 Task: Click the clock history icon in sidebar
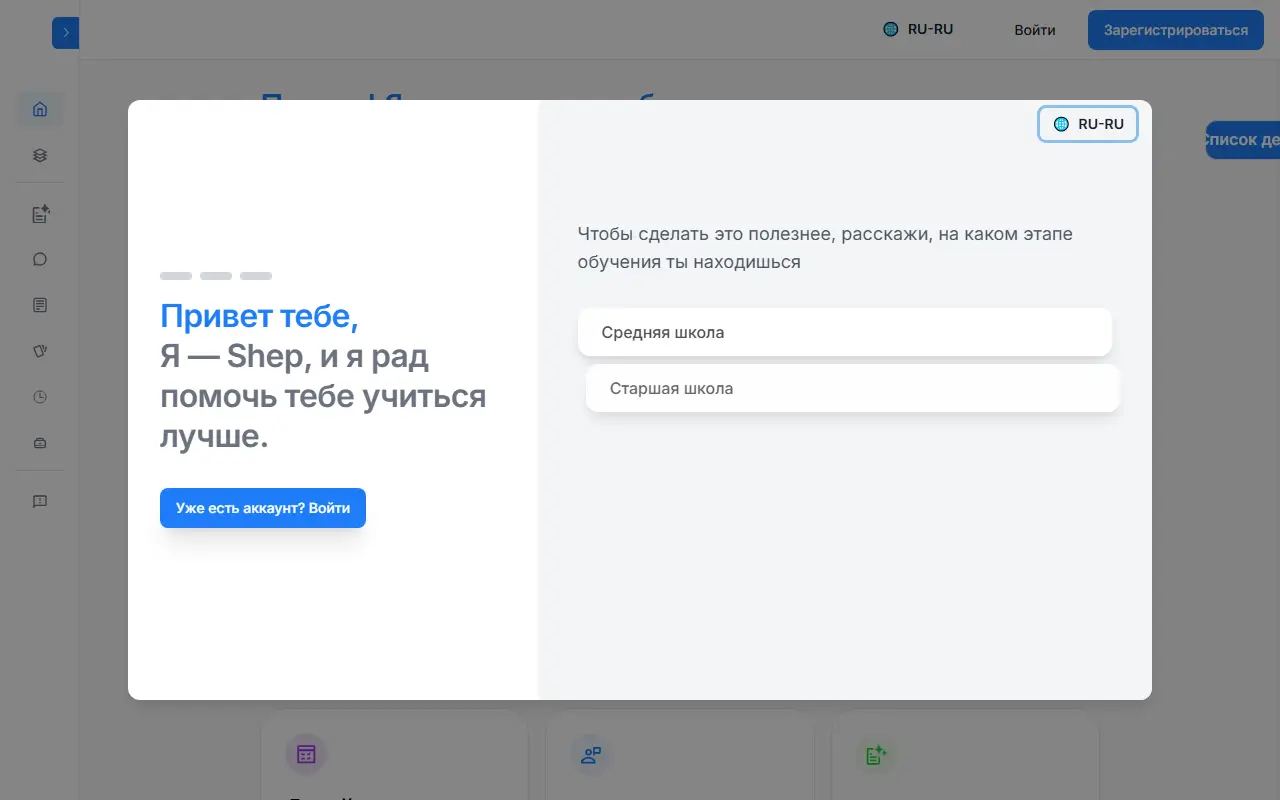[40, 397]
